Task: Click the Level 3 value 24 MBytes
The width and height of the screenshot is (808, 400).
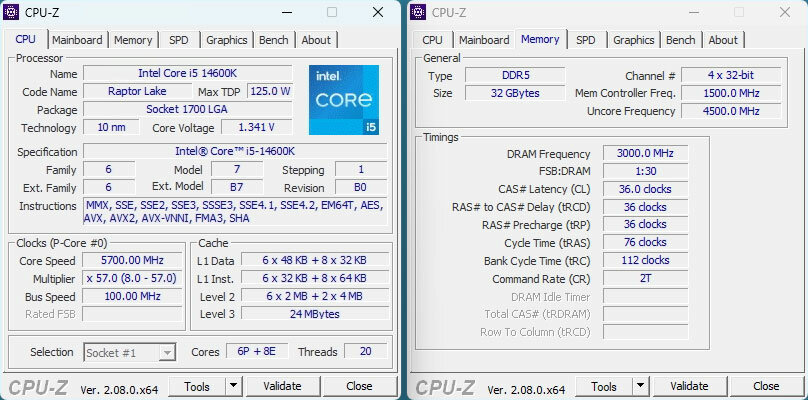Action: coord(315,313)
